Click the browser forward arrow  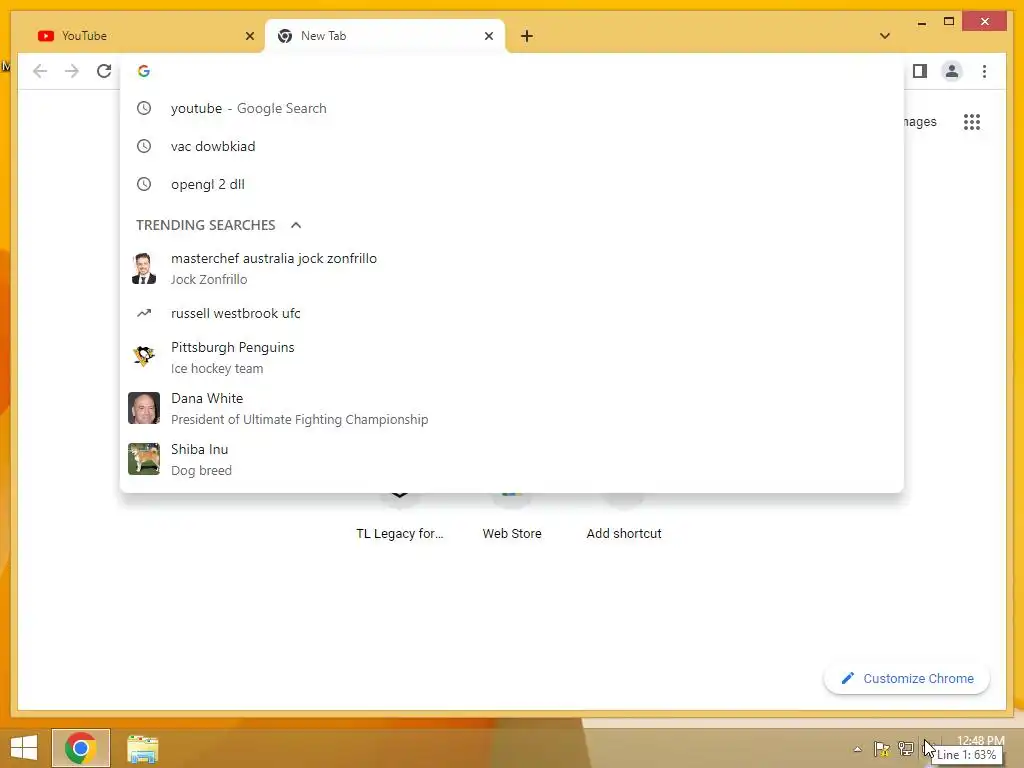pyautogui.click(x=72, y=71)
